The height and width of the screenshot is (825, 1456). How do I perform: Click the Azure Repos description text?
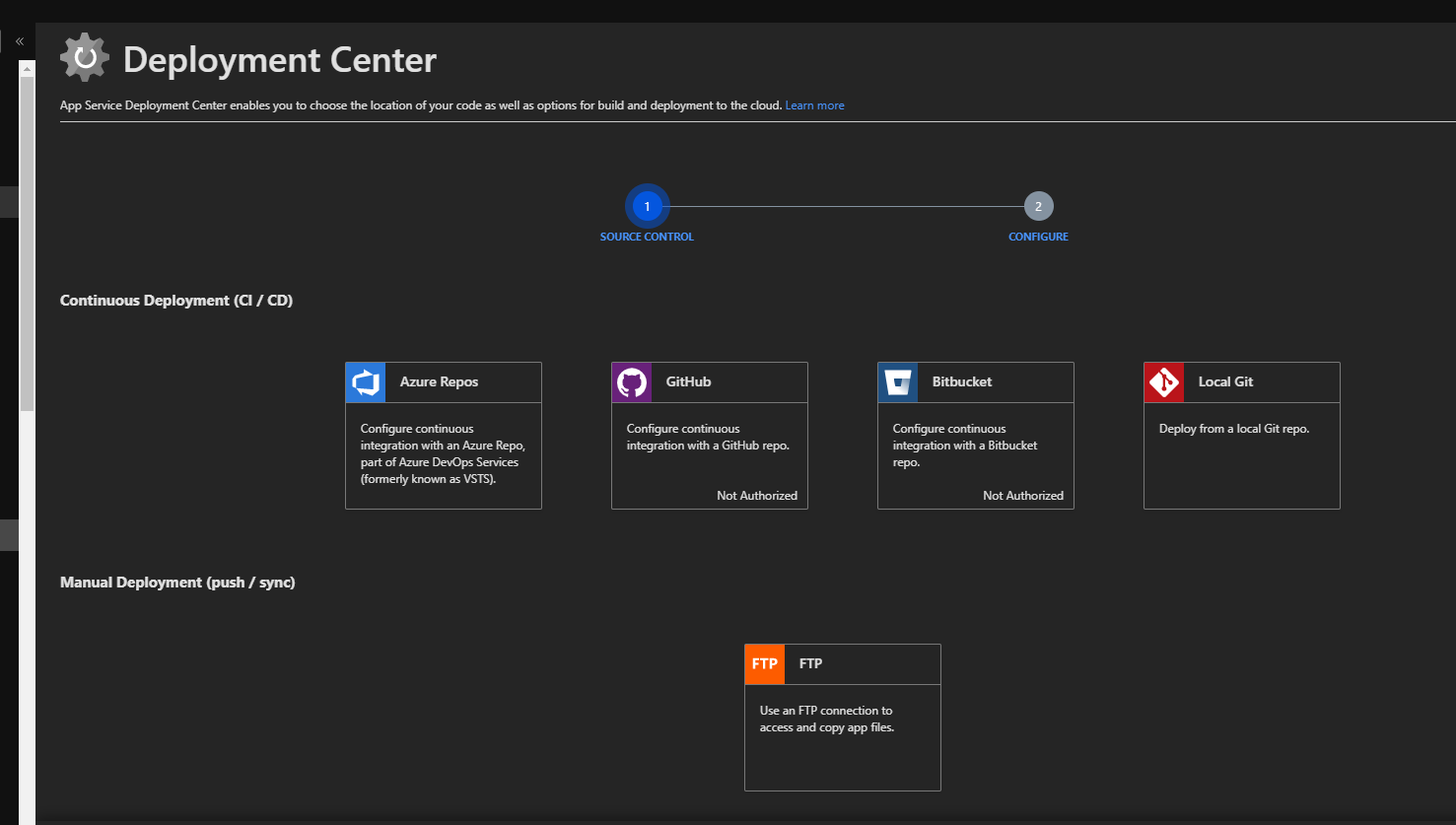[x=443, y=454]
